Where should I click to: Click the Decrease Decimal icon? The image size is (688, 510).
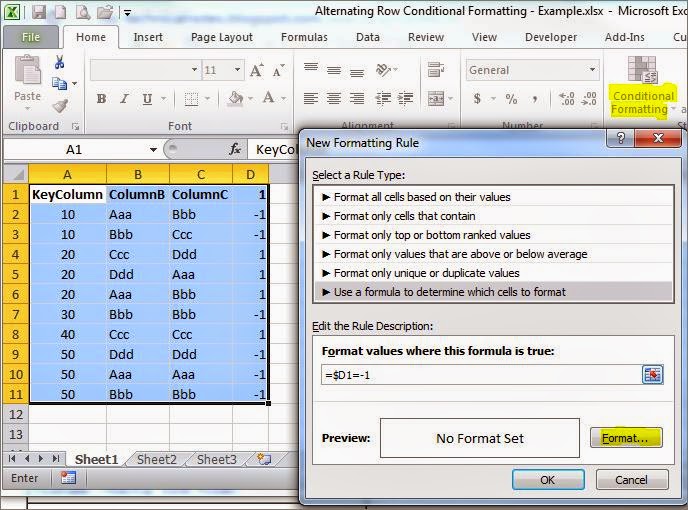pos(588,98)
